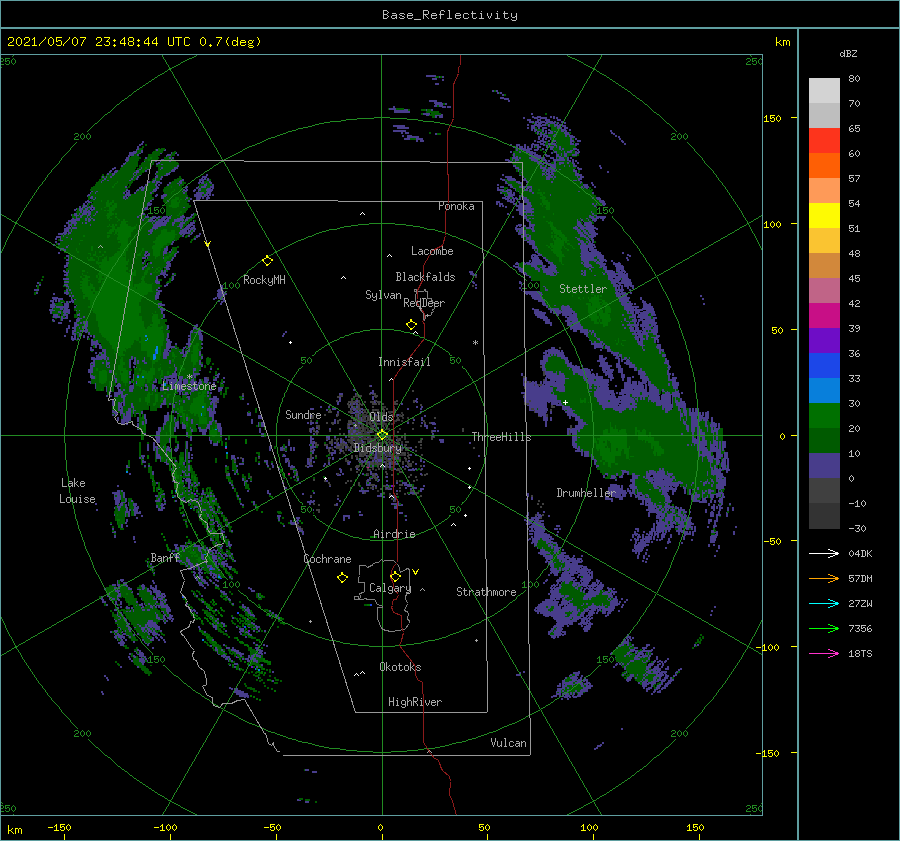Screen dimensions: 900x841
Task: Click the Ponoka city label
Action: (x=456, y=206)
